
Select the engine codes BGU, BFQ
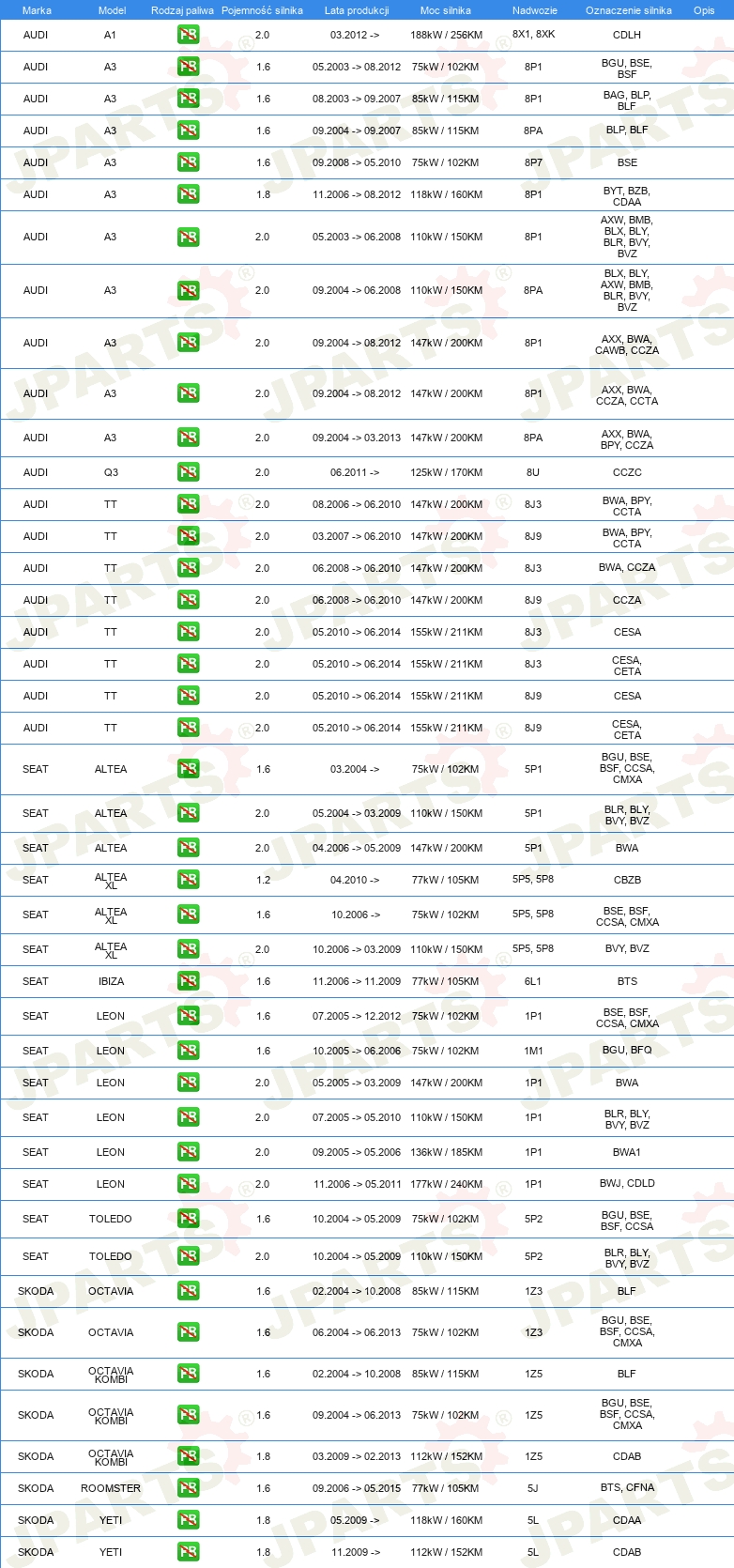[x=627, y=1051]
